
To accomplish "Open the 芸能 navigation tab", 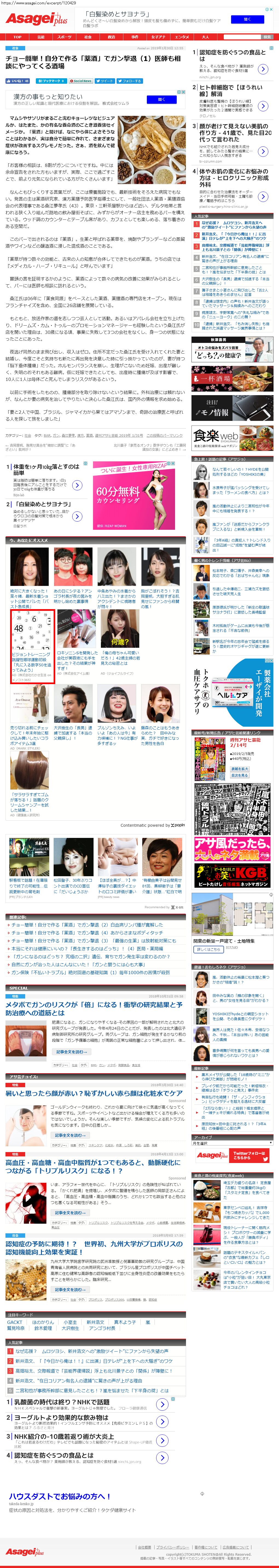I will coord(41,37).
